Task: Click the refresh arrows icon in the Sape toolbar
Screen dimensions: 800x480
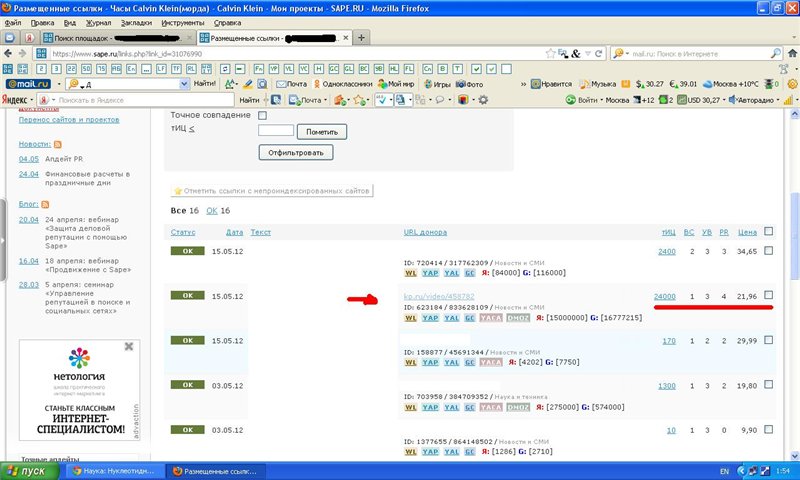Action: click(225, 69)
